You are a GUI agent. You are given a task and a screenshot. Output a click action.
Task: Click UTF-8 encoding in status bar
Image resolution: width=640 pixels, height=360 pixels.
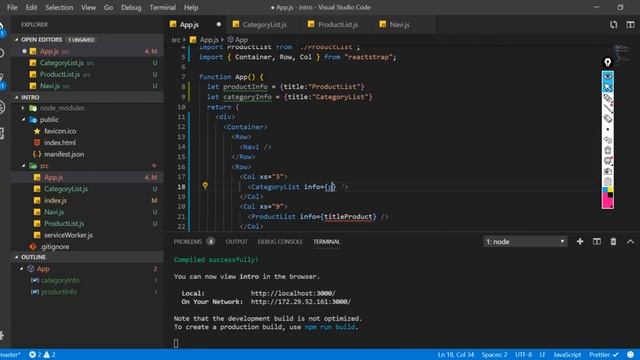(523, 355)
